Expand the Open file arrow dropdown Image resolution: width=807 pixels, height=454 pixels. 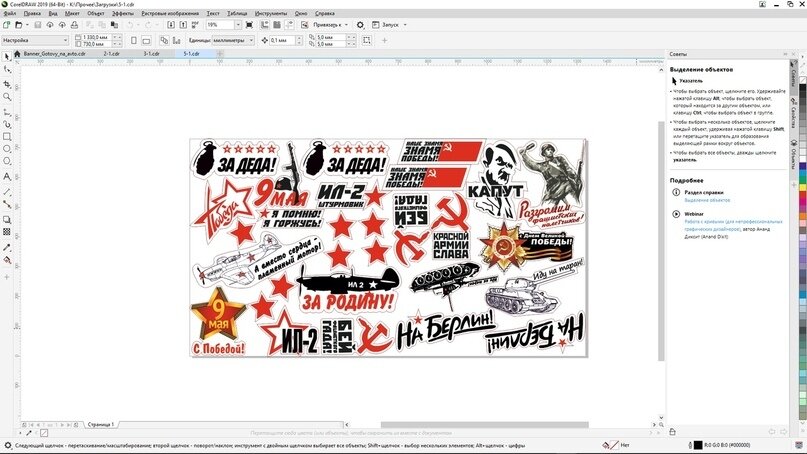click(x=27, y=25)
